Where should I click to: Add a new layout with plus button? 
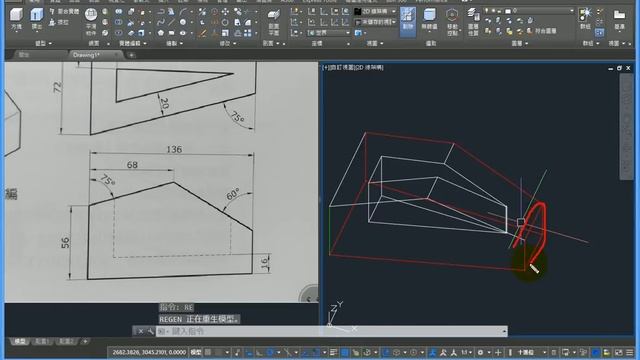click(x=85, y=341)
